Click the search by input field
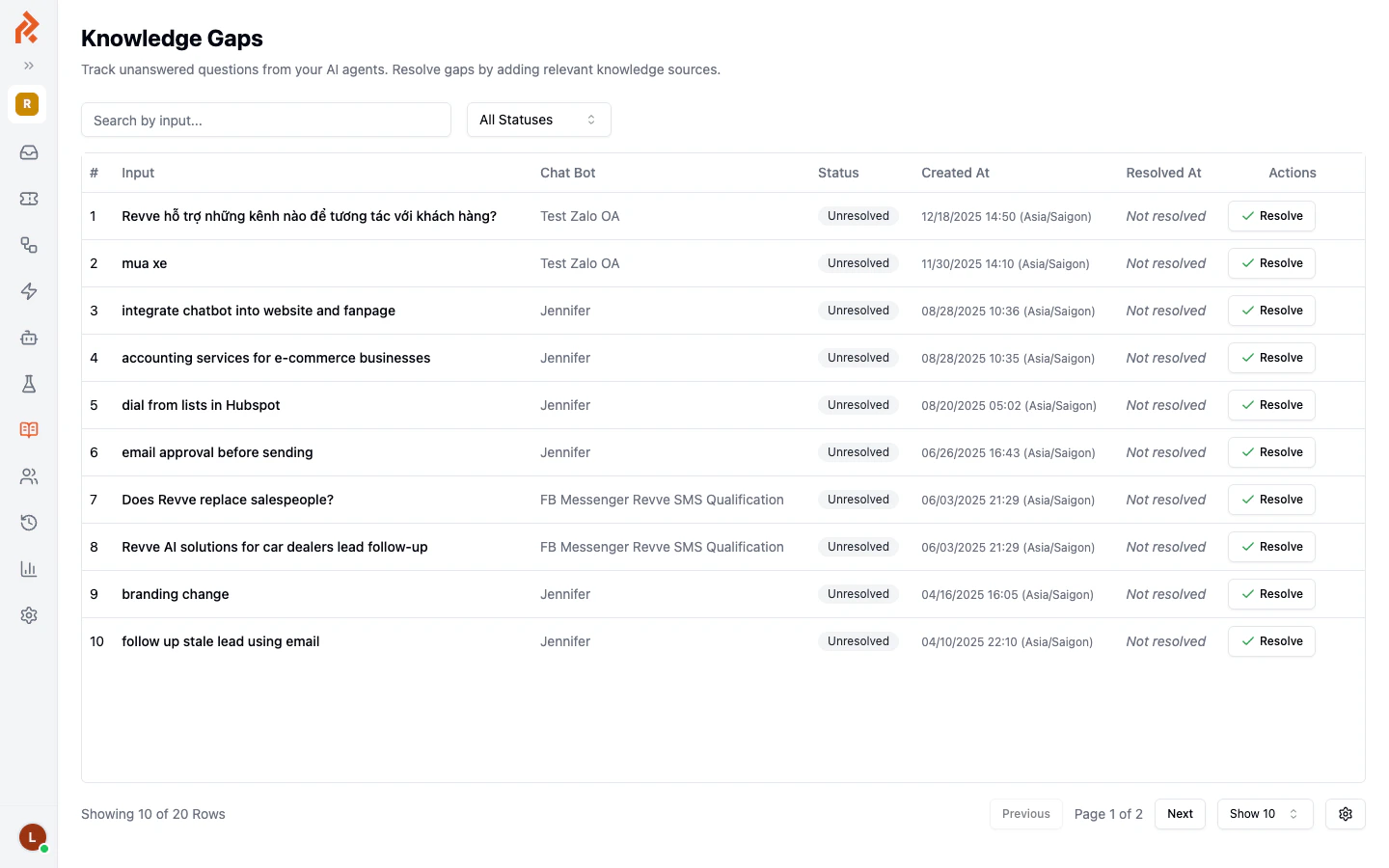Screen dimensions: 1389x868 [x=266, y=120]
